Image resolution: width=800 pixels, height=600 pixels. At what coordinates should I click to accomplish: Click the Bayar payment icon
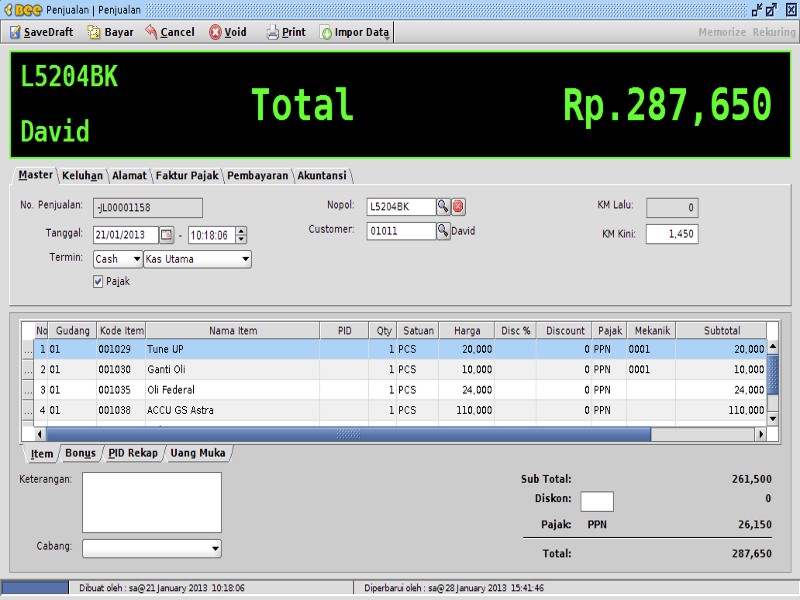coord(94,32)
